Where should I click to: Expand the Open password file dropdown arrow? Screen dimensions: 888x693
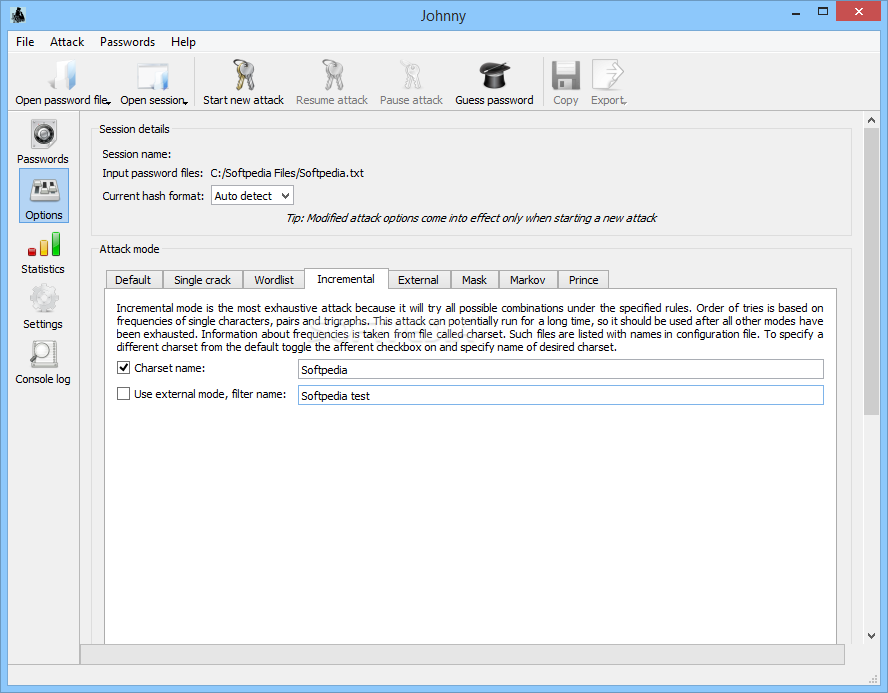(x=109, y=102)
